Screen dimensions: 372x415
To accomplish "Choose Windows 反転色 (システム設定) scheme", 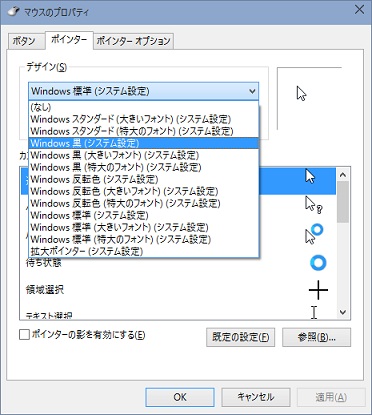I will click(144, 179).
